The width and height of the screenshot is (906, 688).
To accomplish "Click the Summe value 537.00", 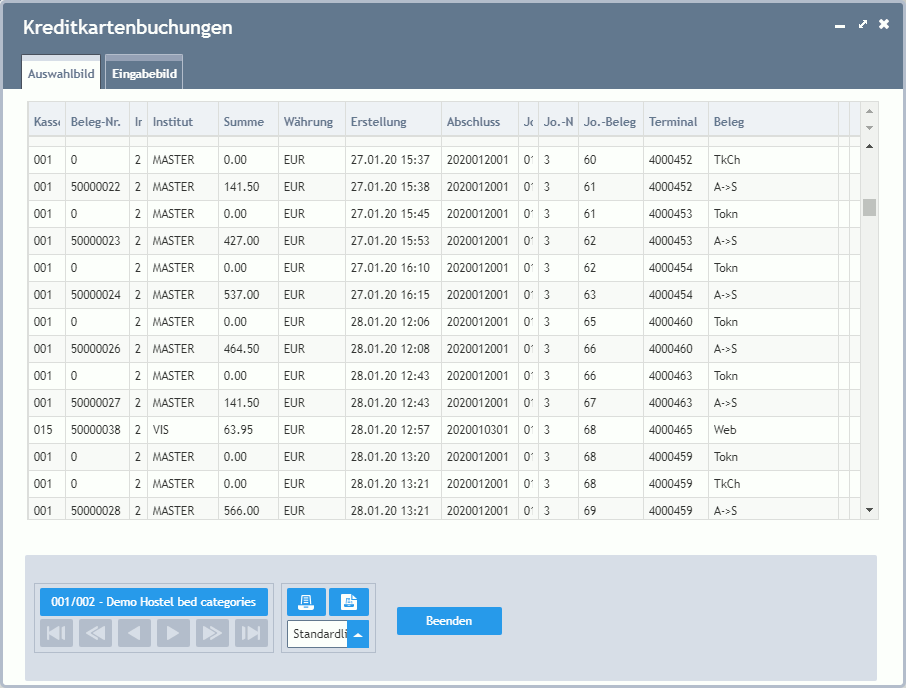I will pos(242,295).
